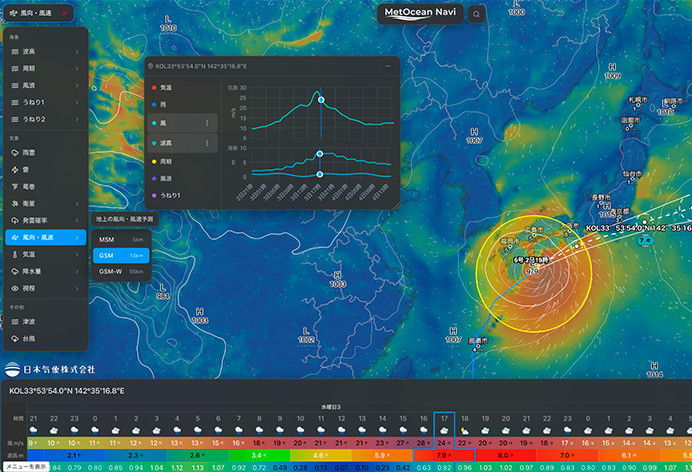This screenshot has height=472, width=692.
Task: Toggle the 風 series in the graph legend
Action: click(182, 123)
